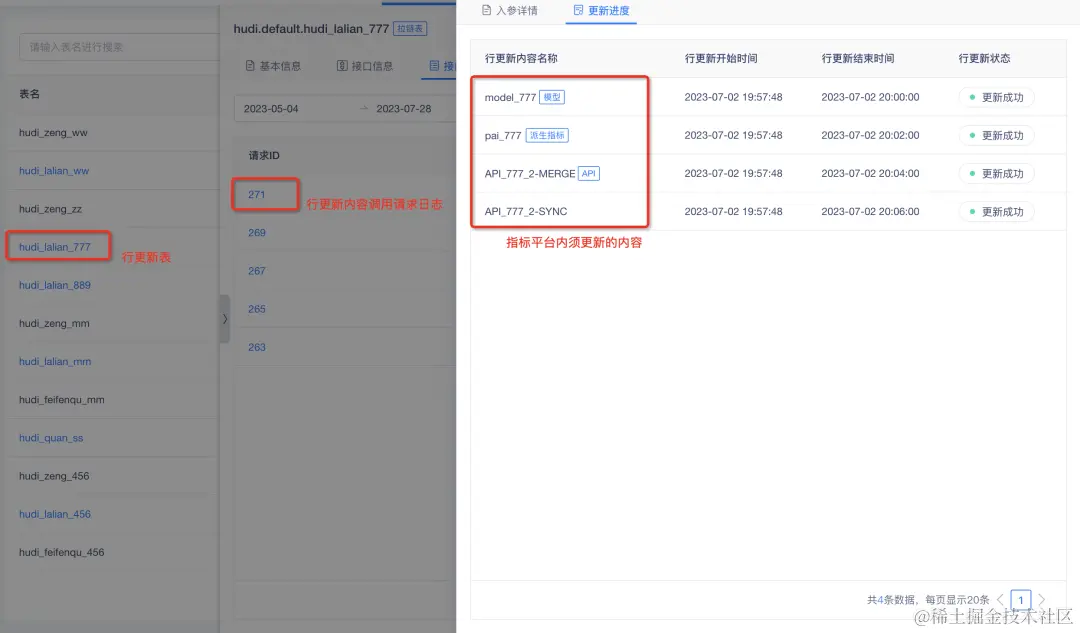Open the 接口信息 tab

pyautogui.click(x=365, y=66)
